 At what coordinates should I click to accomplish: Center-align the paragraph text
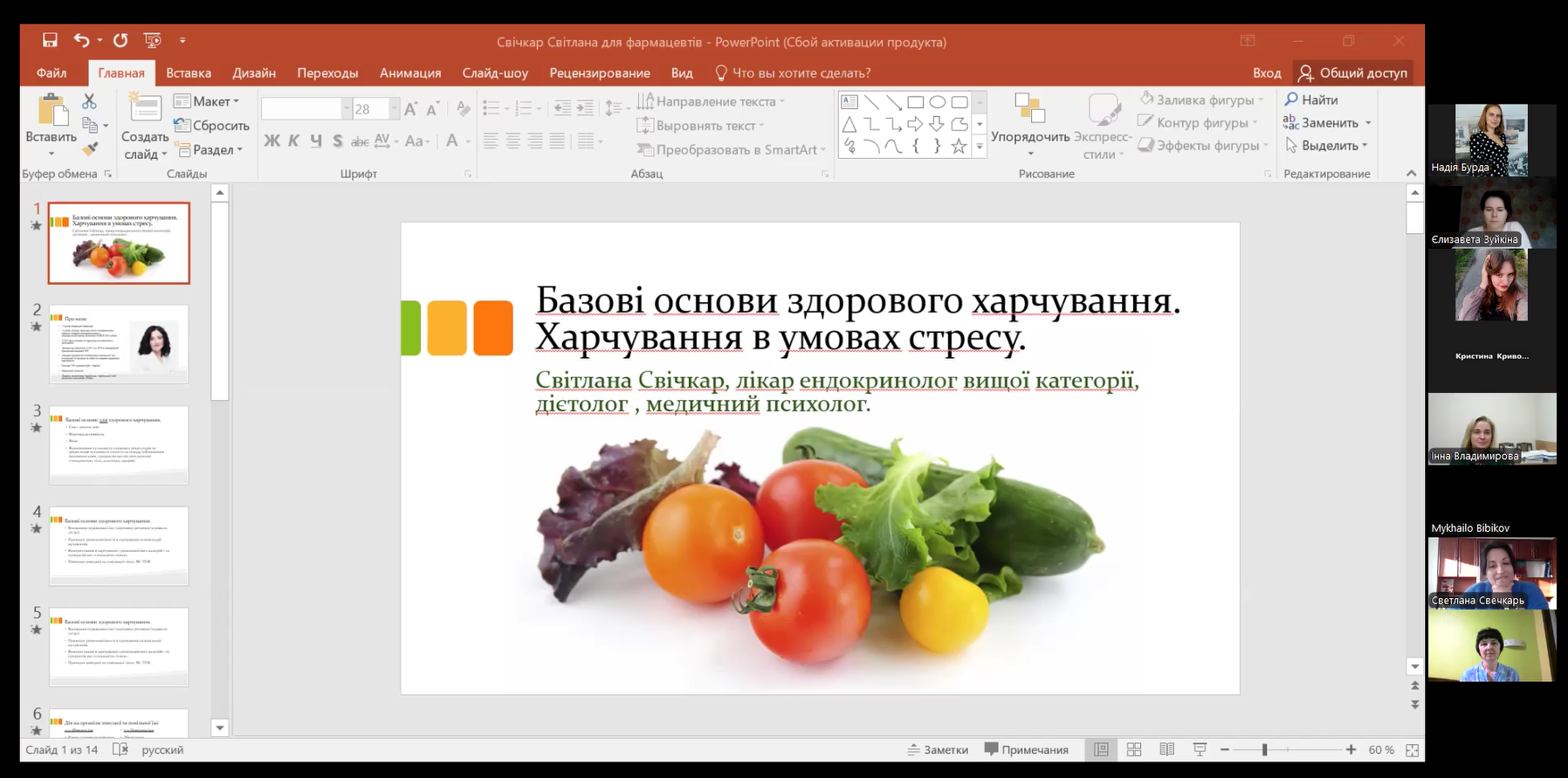(513, 141)
